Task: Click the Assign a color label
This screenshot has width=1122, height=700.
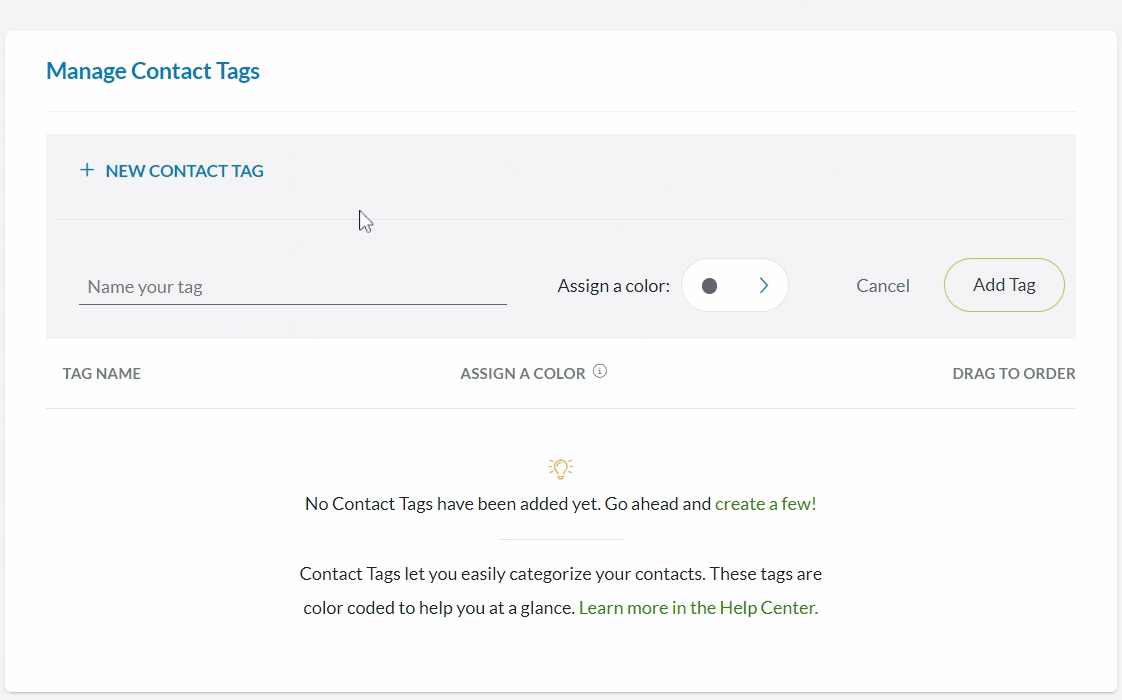Action: (x=613, y=285)
